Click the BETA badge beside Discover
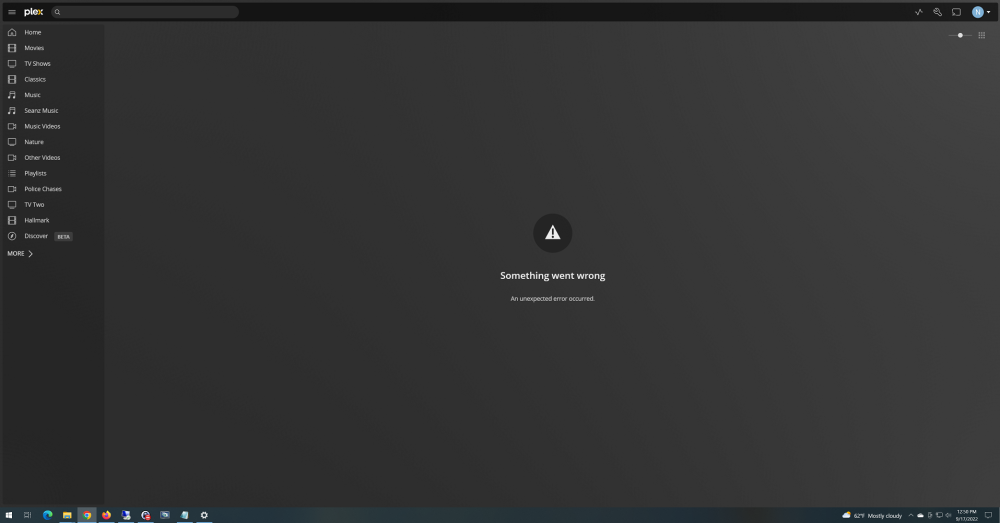 [63, 237]
